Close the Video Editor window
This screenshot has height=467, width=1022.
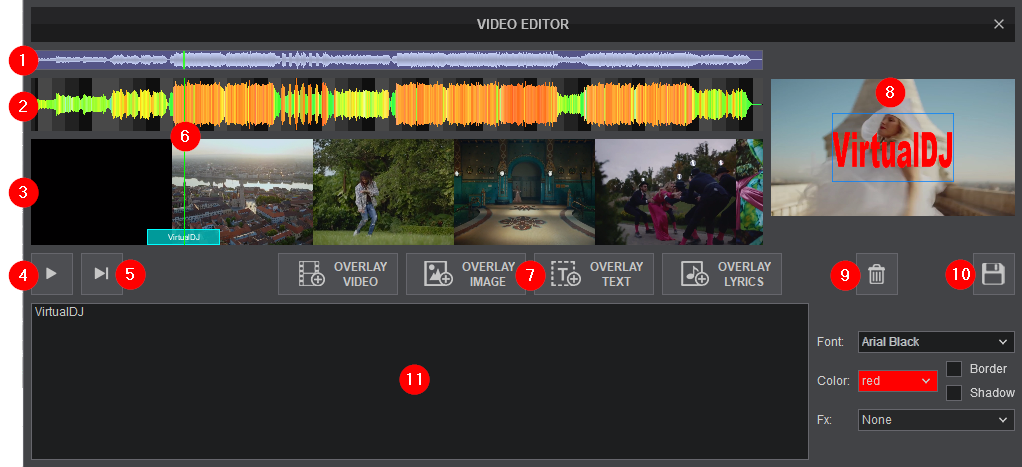[999, 24]
